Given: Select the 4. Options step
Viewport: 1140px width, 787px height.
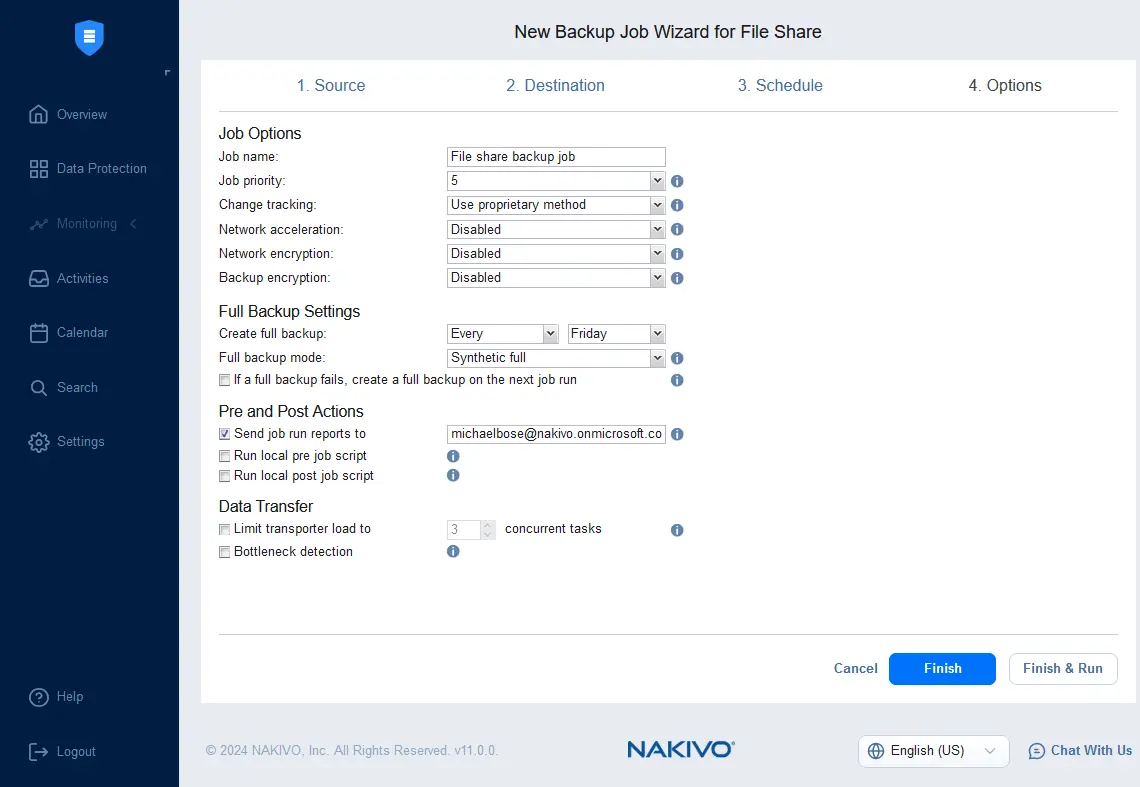Looking at the screenshot, I should (1005, 85).
